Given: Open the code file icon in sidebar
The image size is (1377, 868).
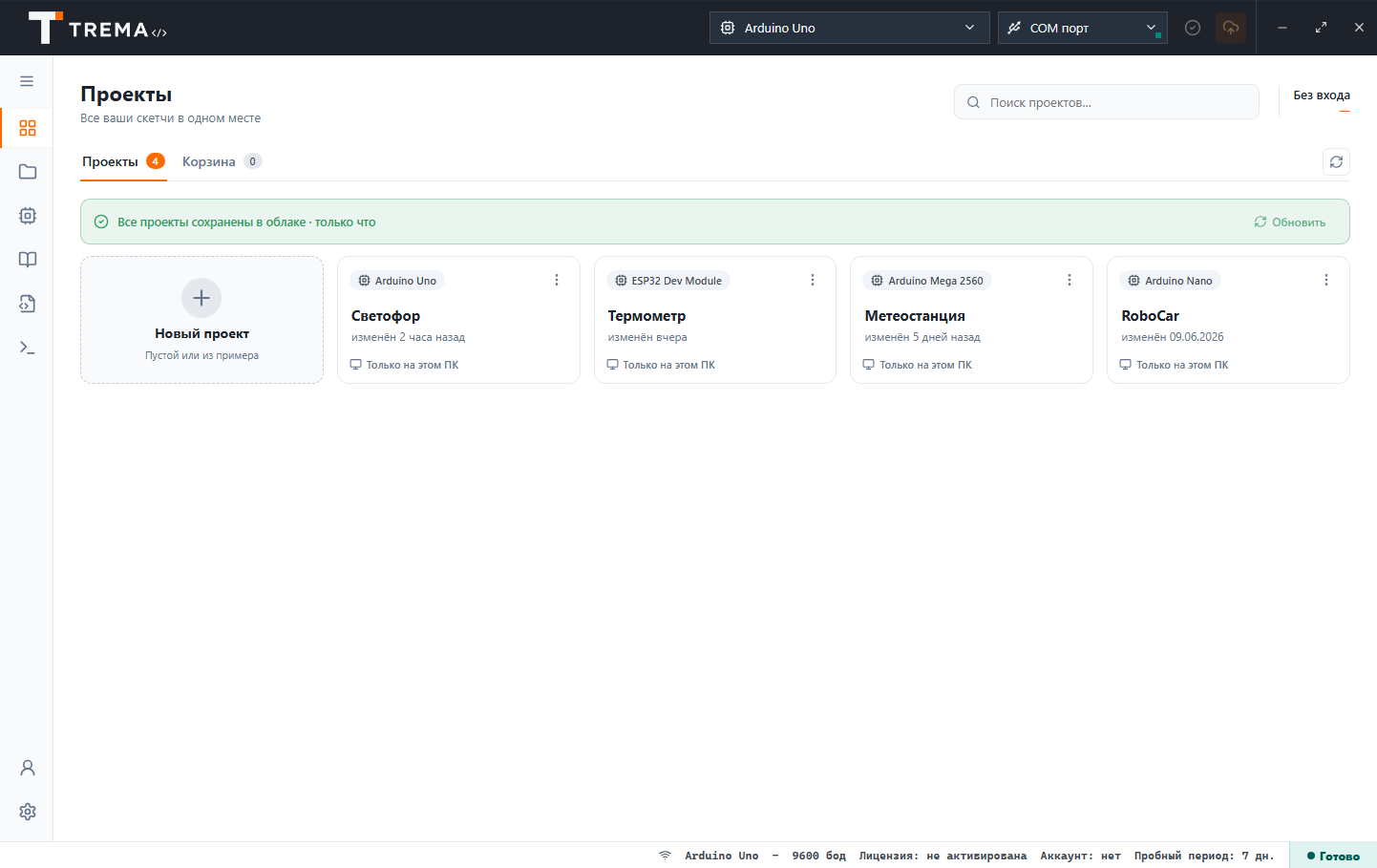Looking at the screenshot, I should [28, 304].
